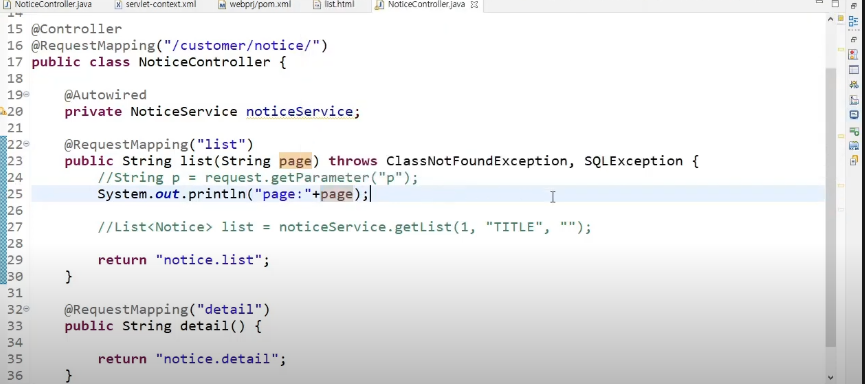
Task: Collapse the list method at line 22
Action: [x=26, y=144]
